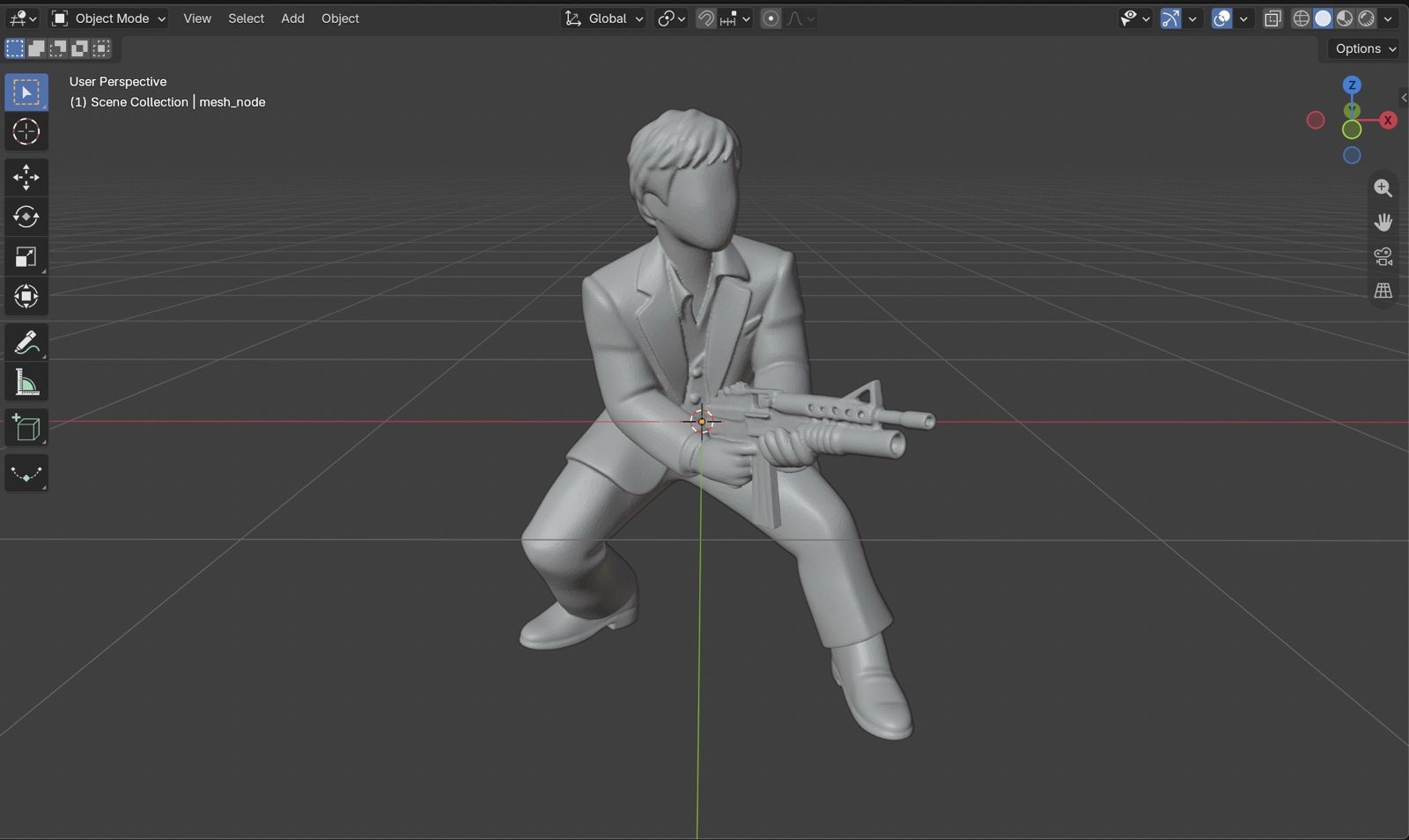Switch to wireframe viewport shading
1409x840 pixels.
coord(1302,18)
